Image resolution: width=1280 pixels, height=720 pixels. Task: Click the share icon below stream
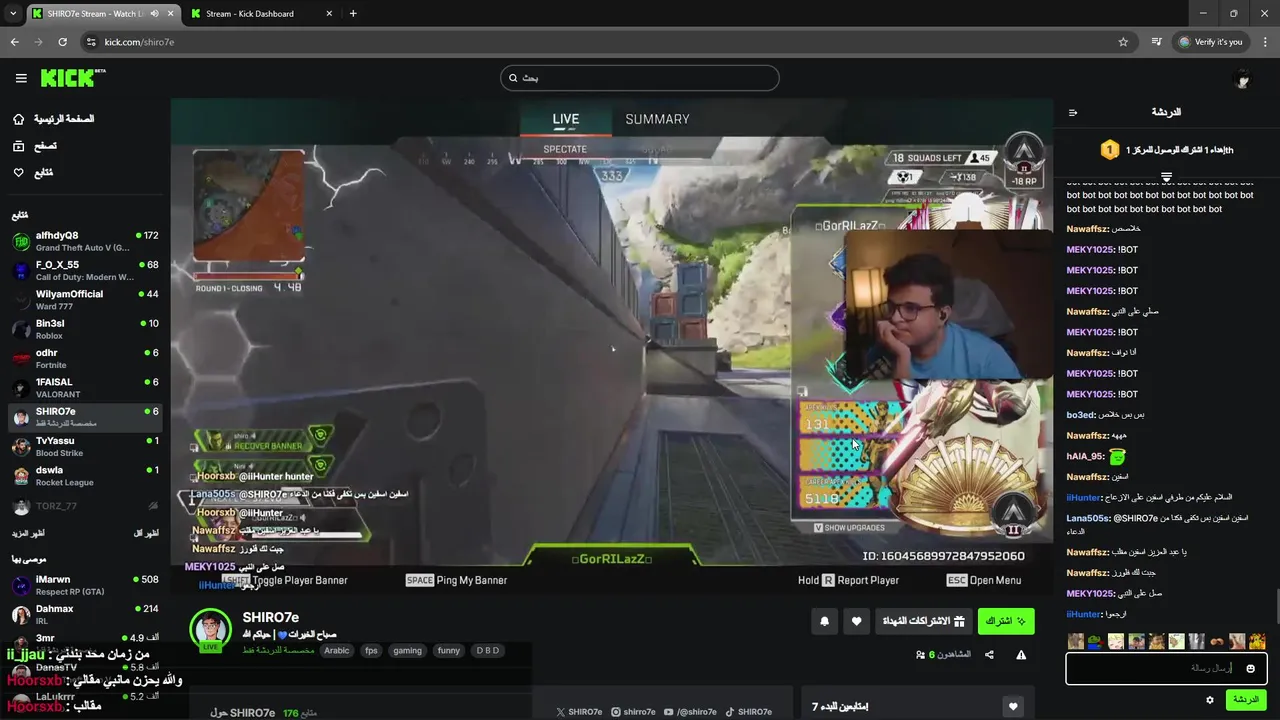(989, 655)
